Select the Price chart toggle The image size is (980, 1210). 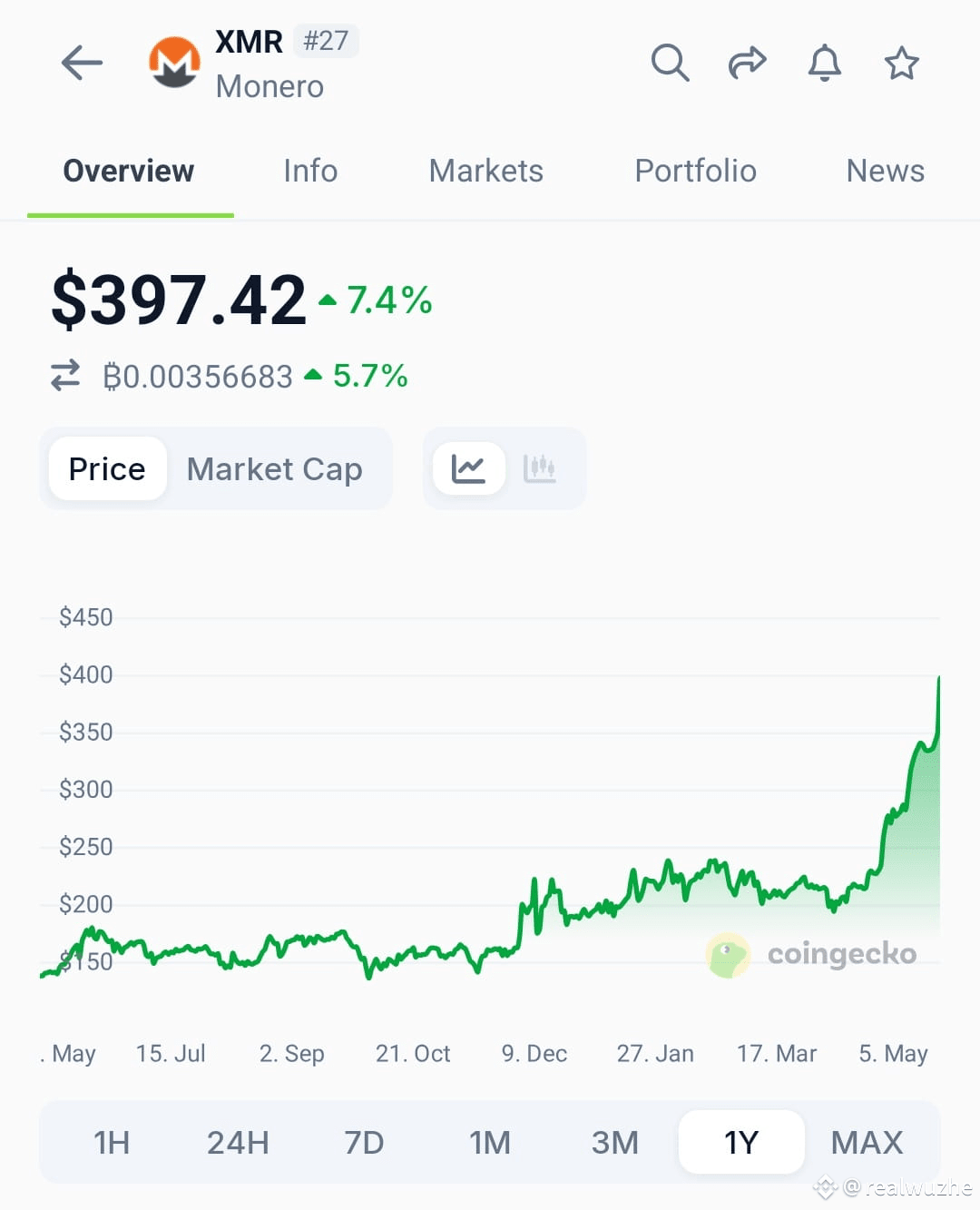click(x=107, y=468)
